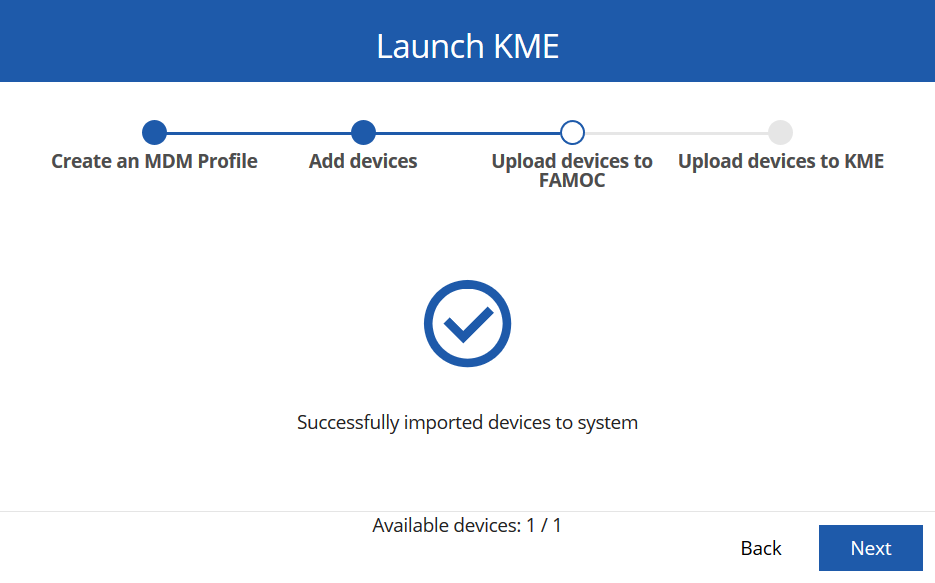Image resolution: width=935 pixels, height=583 pixels.
Task: Click the checkmark inside the success circle
Action: pos(467,323)
